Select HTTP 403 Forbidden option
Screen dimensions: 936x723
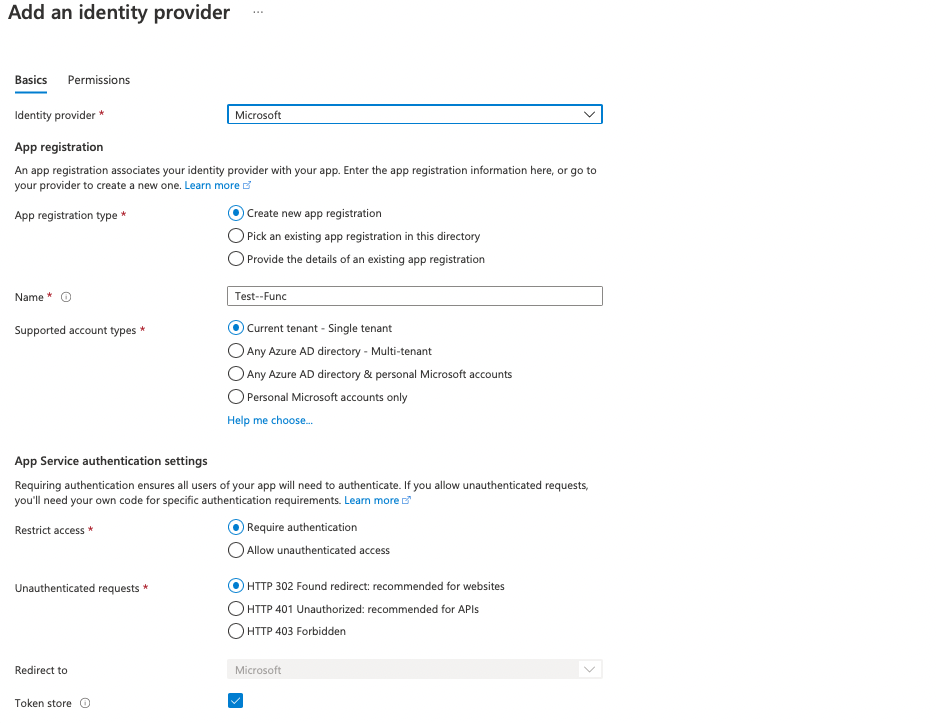(x=235, y=630)
